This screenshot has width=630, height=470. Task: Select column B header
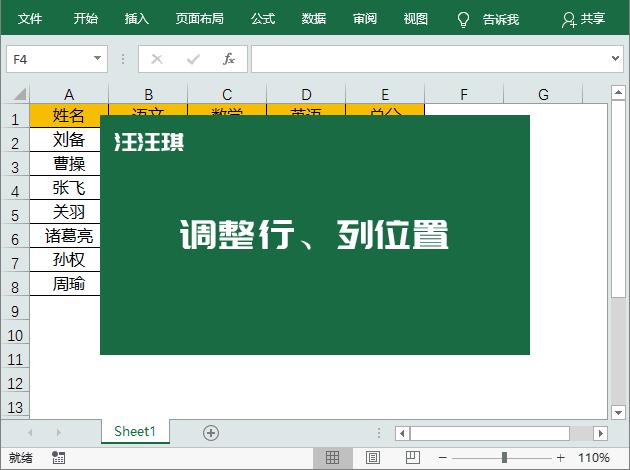(x=148, y=95)
